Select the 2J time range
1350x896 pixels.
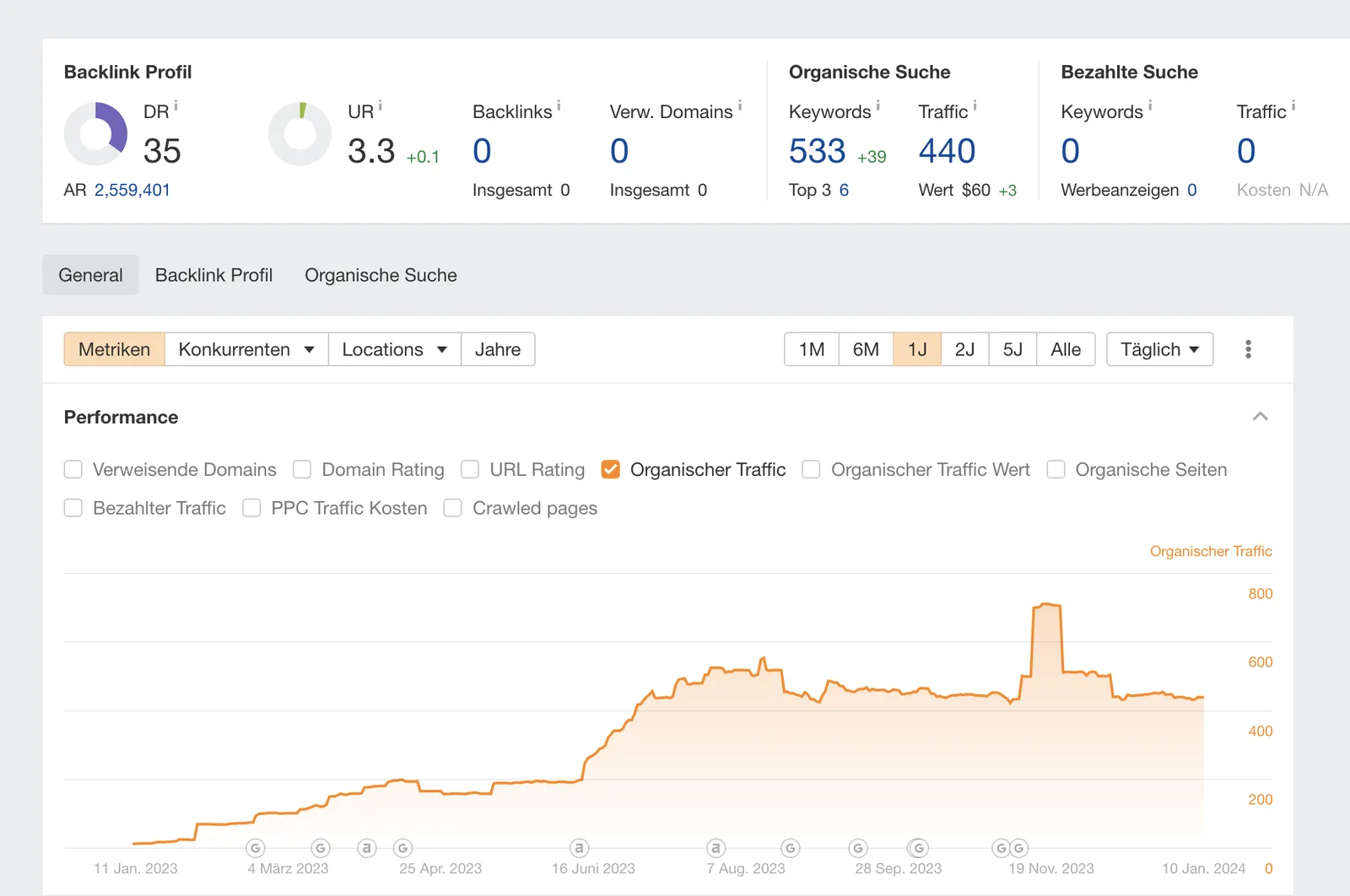coord(964,349)
